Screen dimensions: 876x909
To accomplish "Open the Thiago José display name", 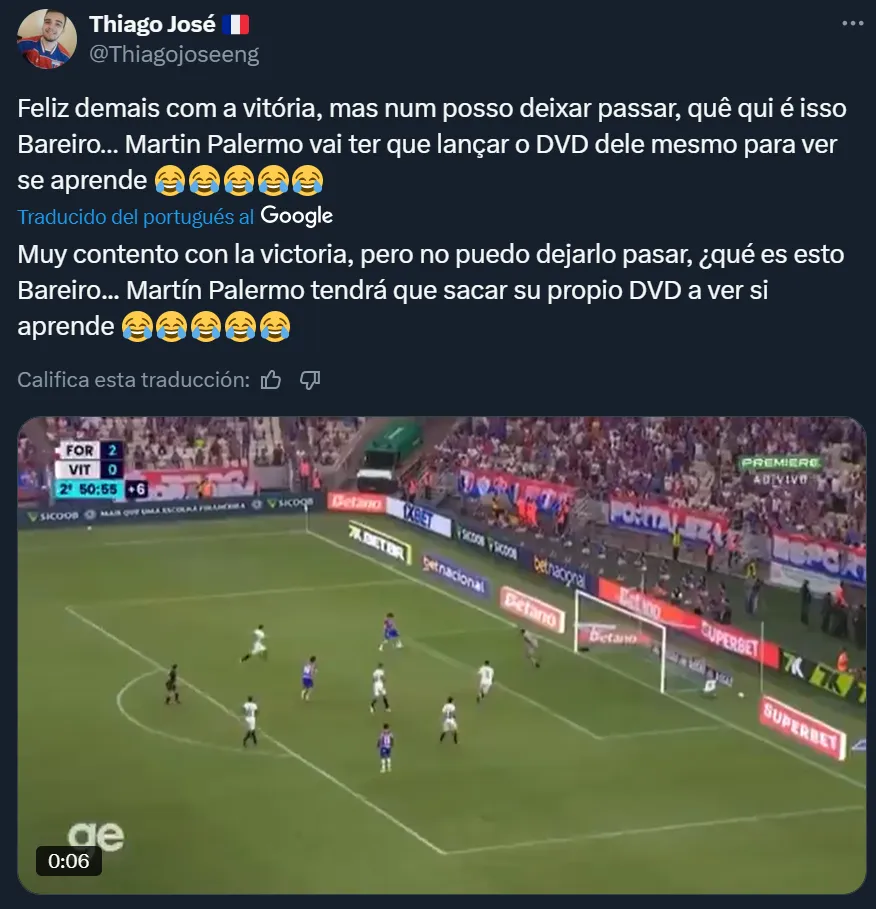I will click(152, 24).
